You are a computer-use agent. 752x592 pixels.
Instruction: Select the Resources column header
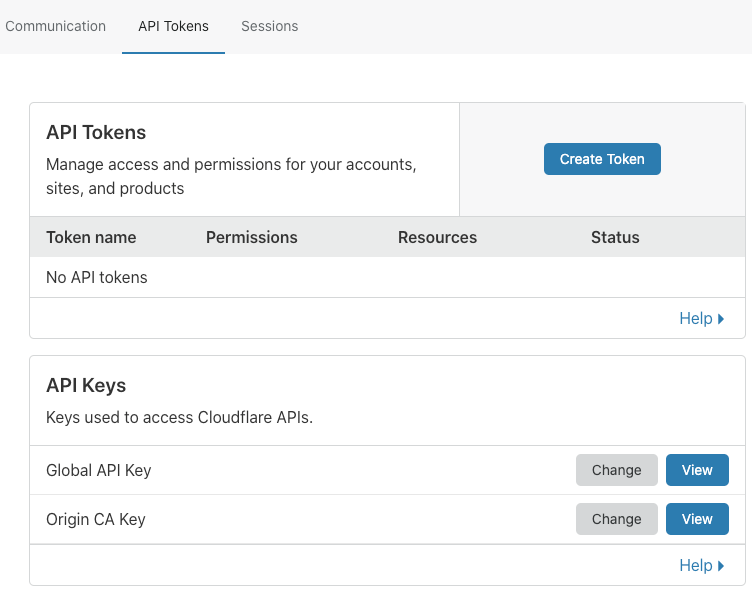(x=437, y=237)
